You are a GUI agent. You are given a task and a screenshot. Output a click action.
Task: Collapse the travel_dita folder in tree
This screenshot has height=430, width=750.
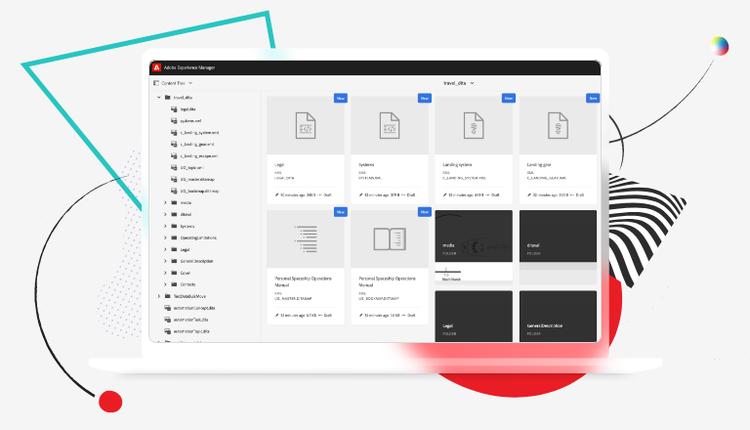pyautogui.click(x=158, y=97)
